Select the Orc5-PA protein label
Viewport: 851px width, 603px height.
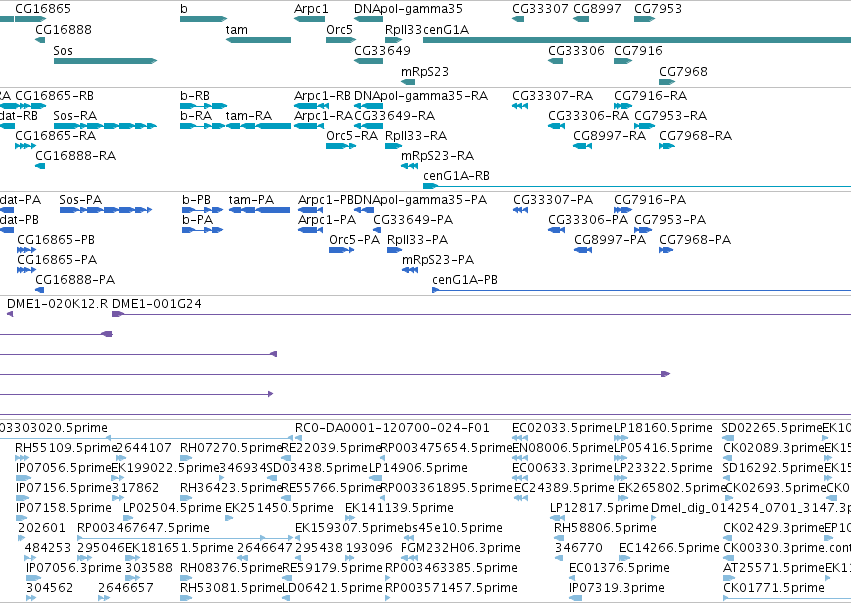pos(354,240)
